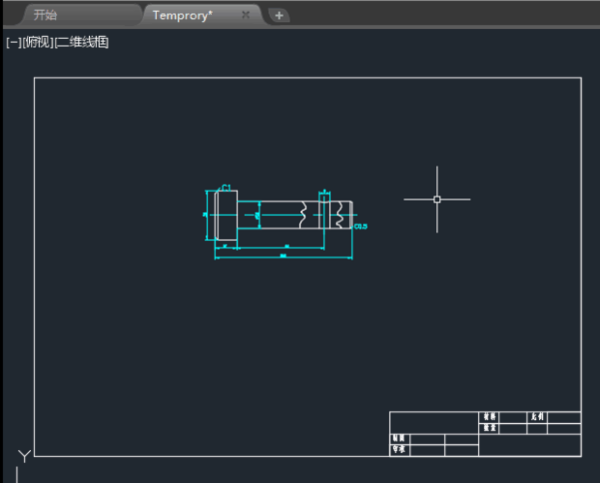This screenshot has width=600, height=483.
Task: Click the 数量 cell in the title block
Action: 490,428
